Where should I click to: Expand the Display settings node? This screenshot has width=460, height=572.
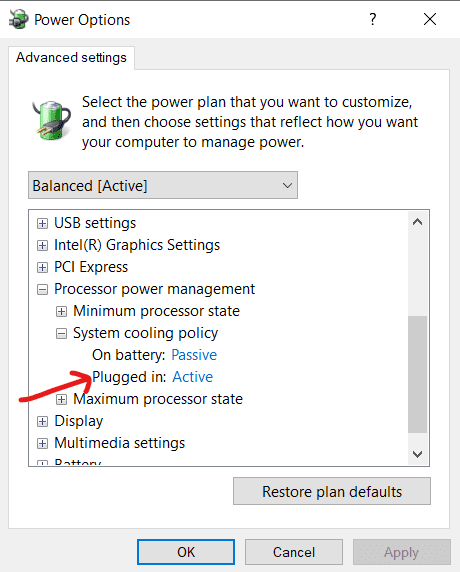[42, 421]
